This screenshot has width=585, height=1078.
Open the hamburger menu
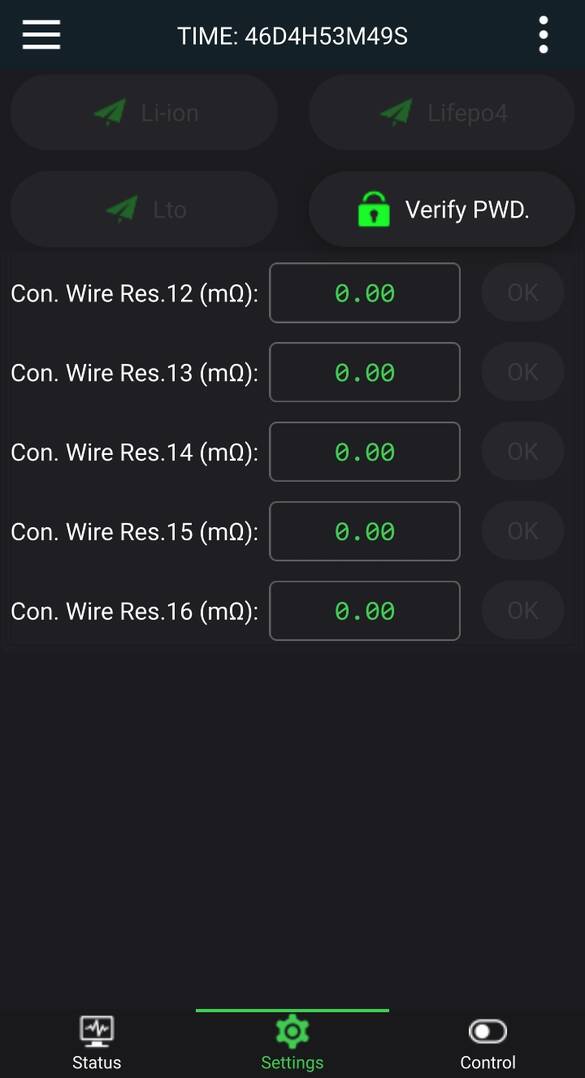coord(41,34)
